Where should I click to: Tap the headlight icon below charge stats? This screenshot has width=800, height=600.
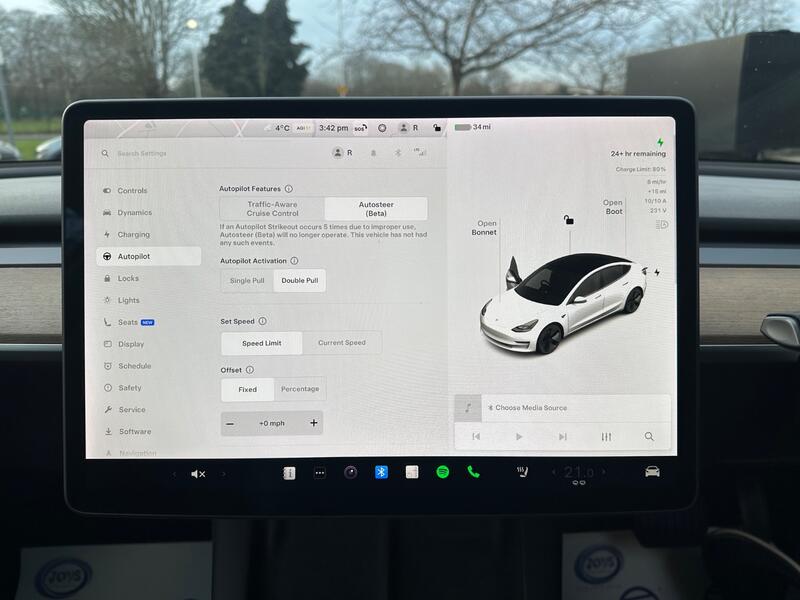(662, 224)
